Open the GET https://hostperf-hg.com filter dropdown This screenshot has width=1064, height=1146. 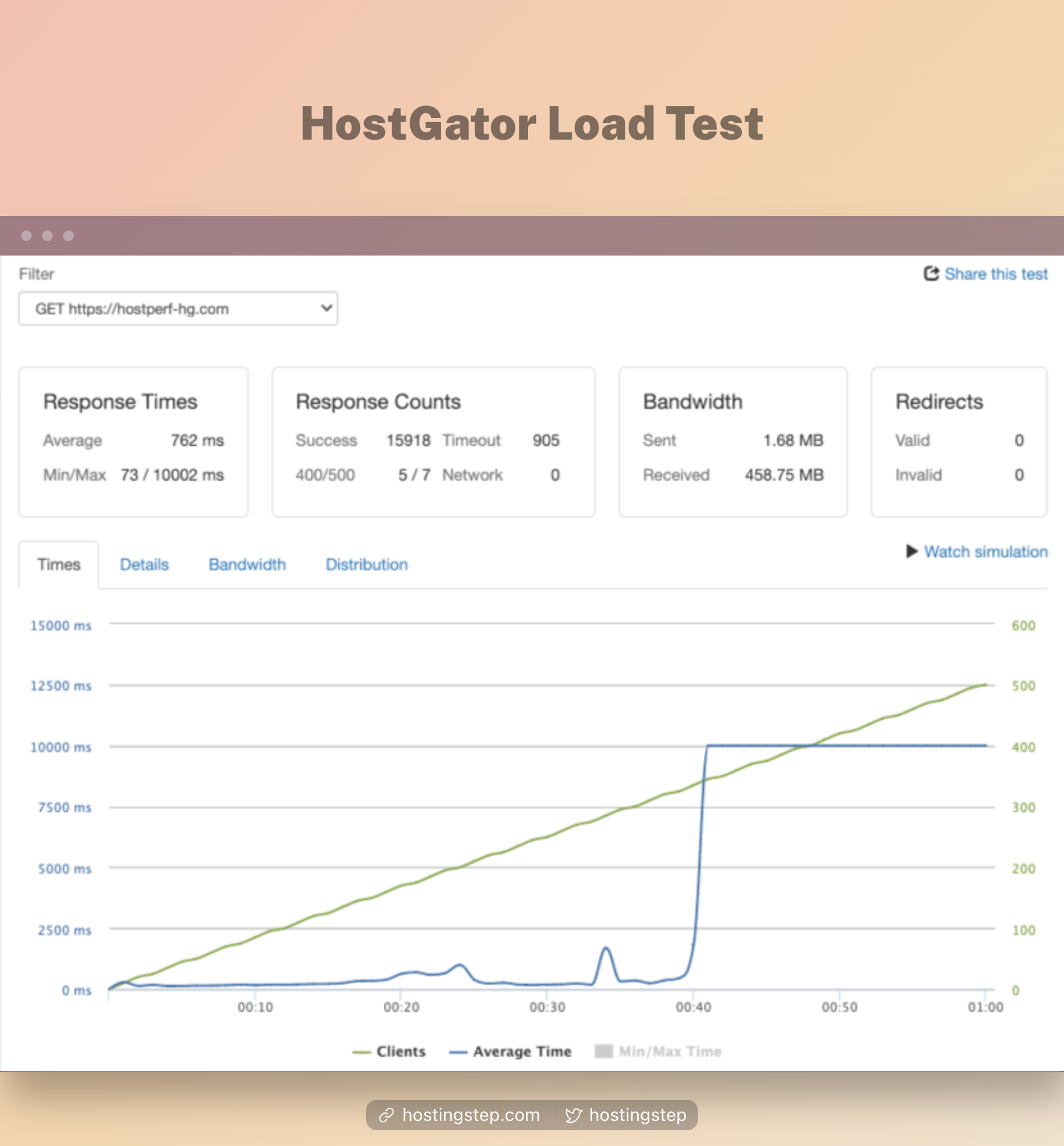(178, 308)
